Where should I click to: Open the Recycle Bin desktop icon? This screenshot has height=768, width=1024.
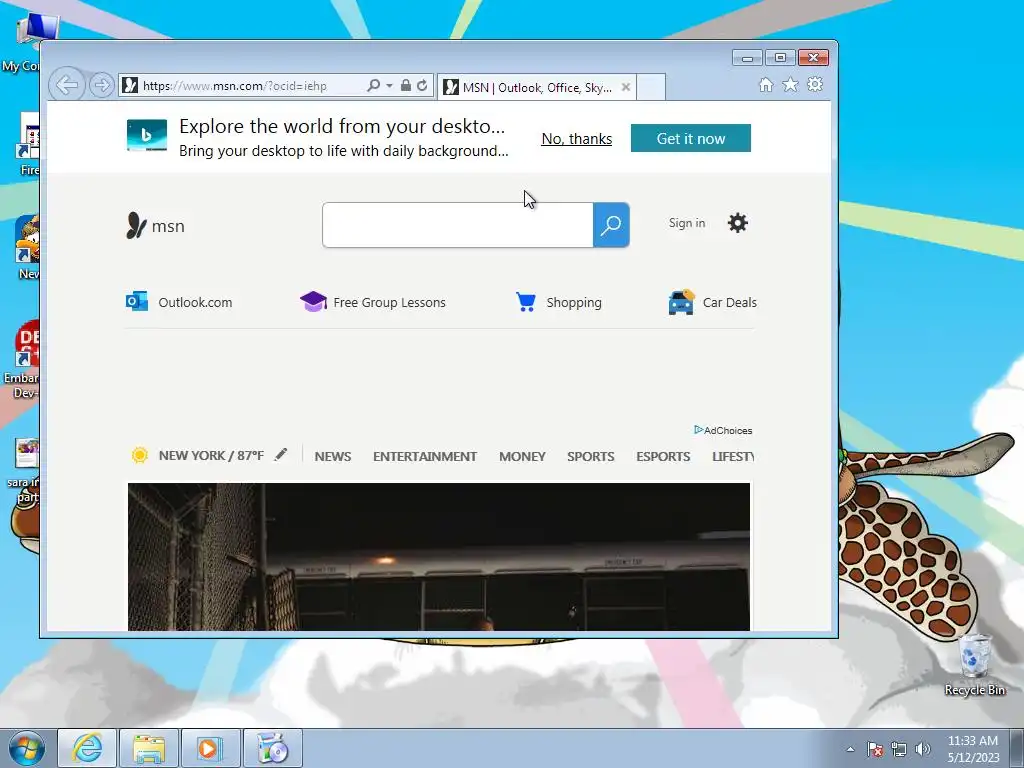click(x=974, y=665)
